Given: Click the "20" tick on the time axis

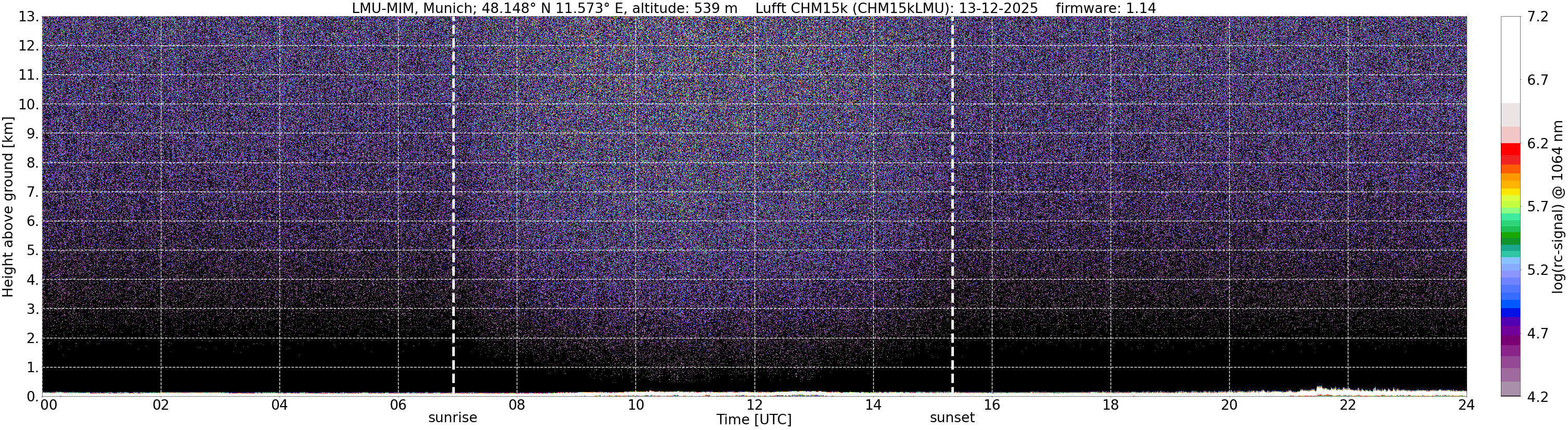Looking at the screenshot, I should coord(1229,405).
